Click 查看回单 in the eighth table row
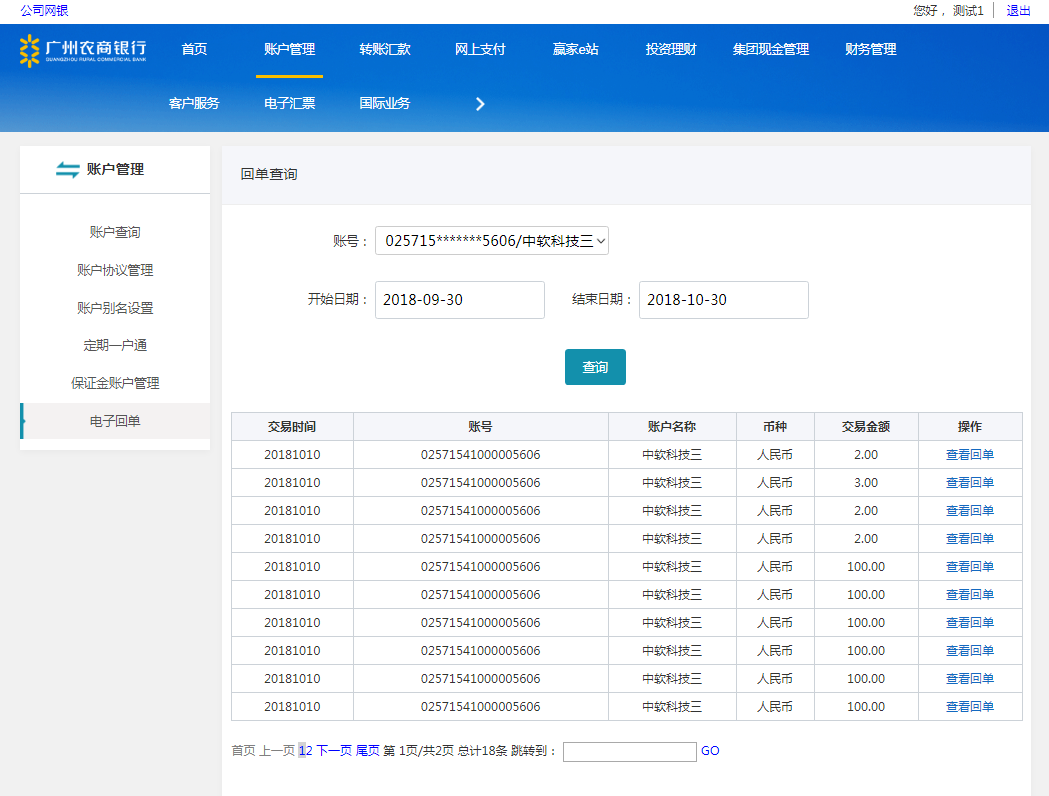Image resolution: width=1049 pixels, height=796 pixels. pos(969,651)
